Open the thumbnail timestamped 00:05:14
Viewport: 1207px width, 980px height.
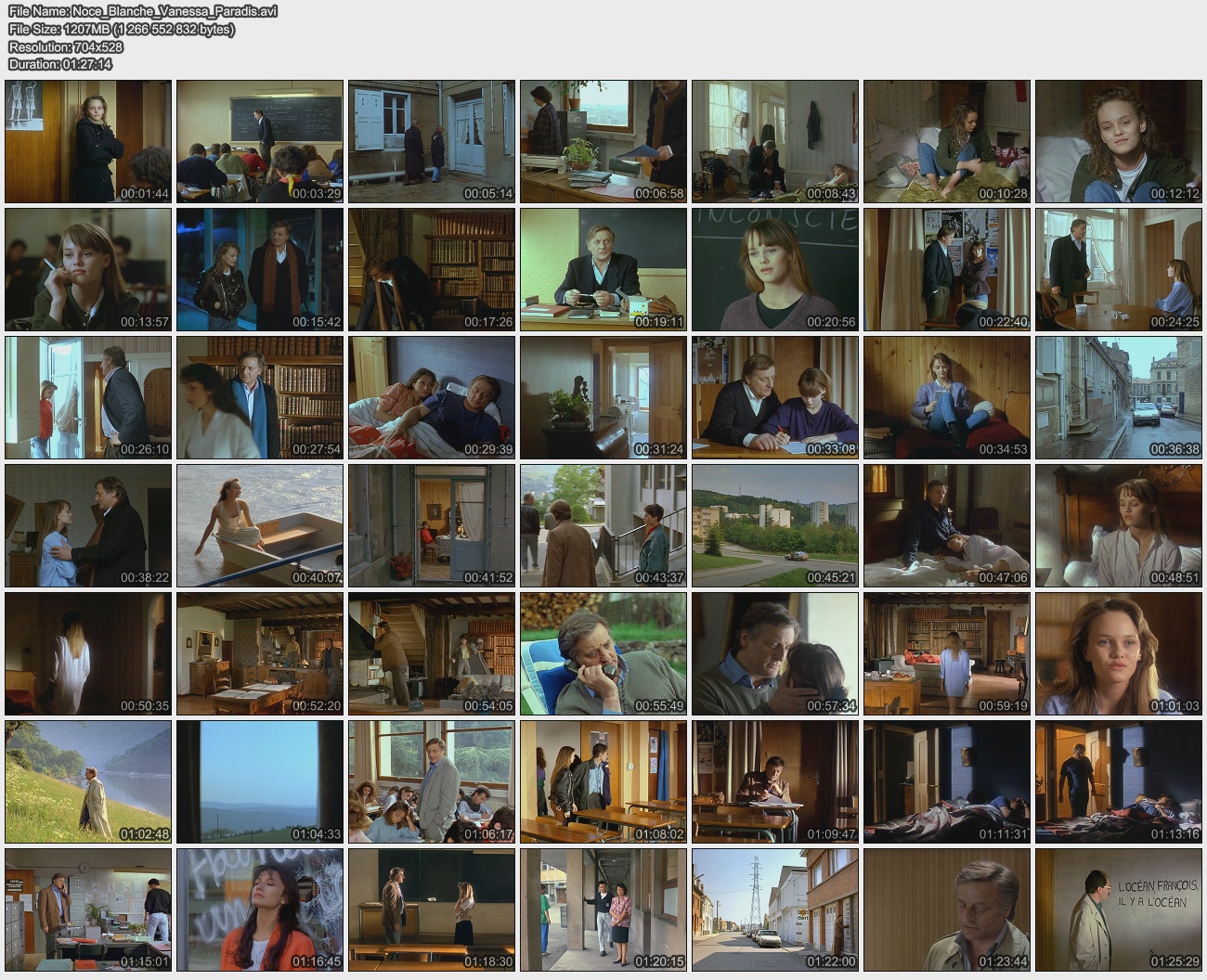click(432, 141)
